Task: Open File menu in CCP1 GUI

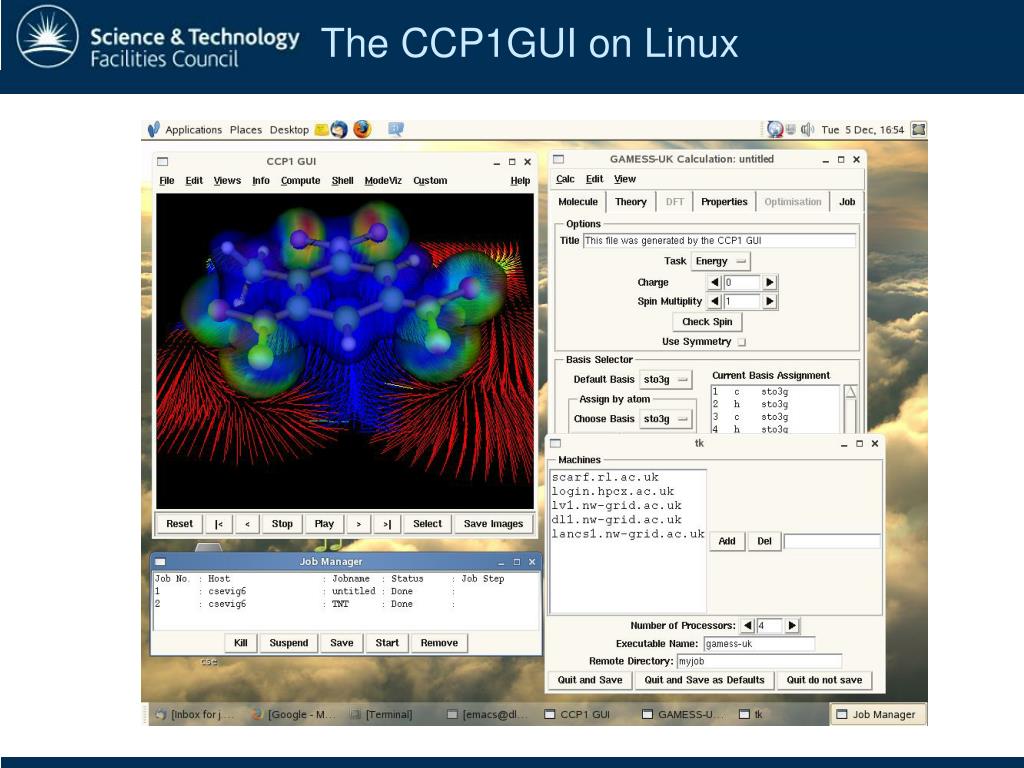Action: pyautogui.click(x=167, y=181)
